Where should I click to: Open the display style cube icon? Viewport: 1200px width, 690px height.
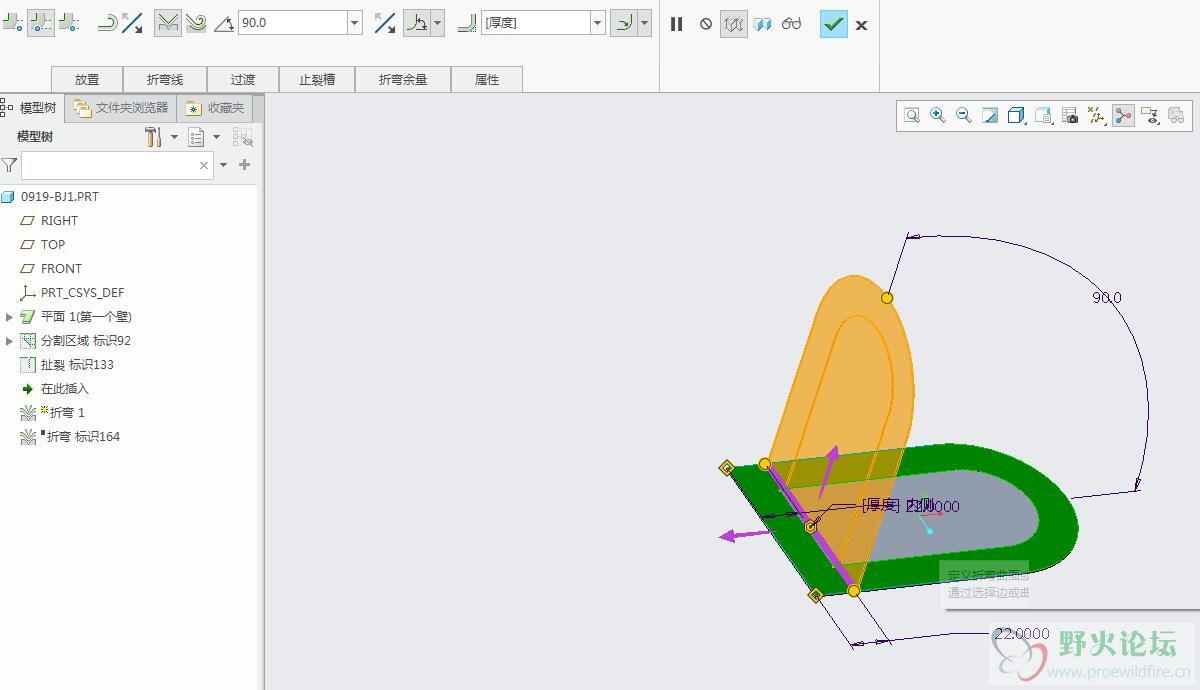1016,115
